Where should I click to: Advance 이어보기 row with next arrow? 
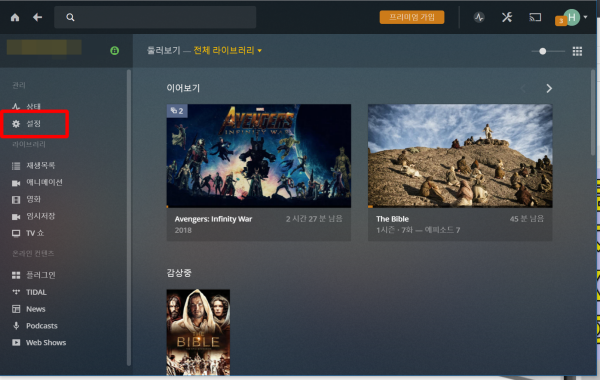(x=549, y=88)
